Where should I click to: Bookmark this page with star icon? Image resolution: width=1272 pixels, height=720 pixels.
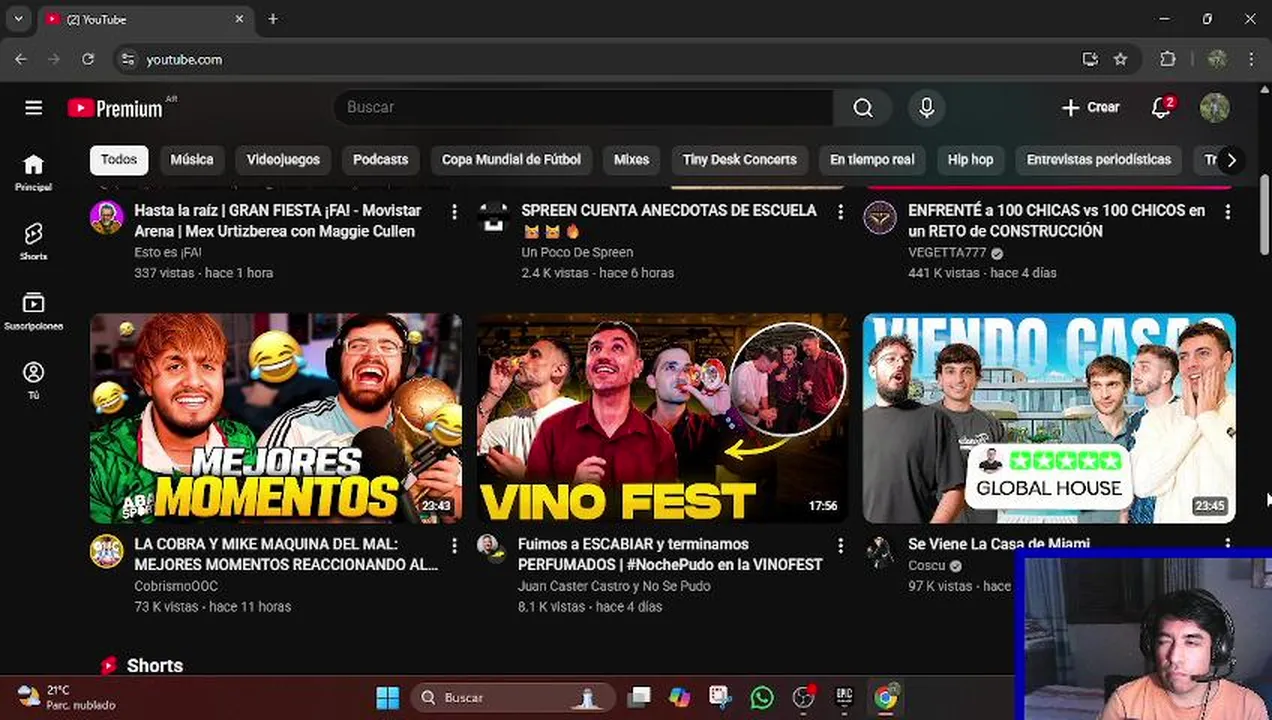[x=1121, y=60]
